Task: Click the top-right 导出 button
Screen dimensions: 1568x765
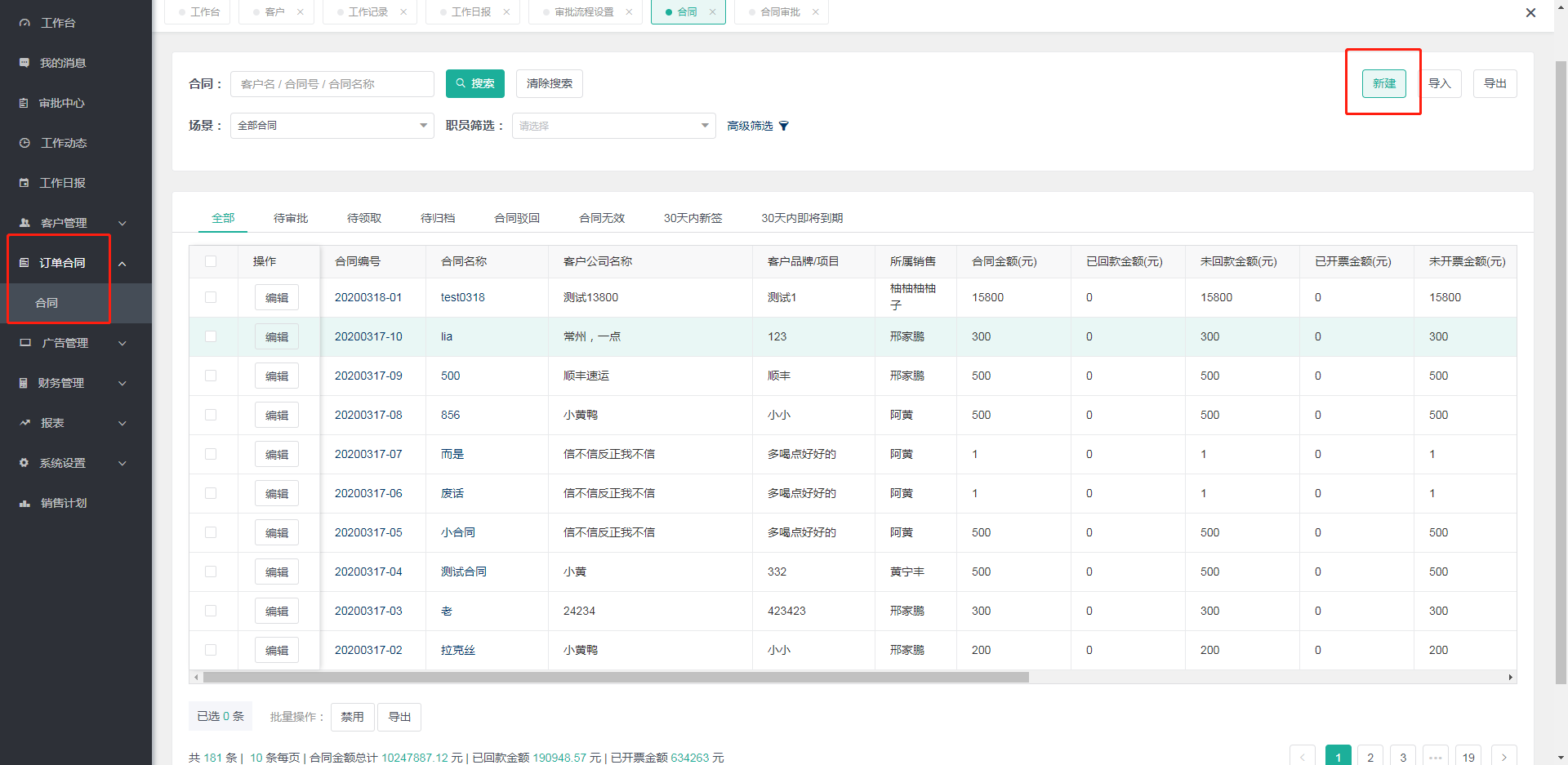Action: (x=1495, y=83)
